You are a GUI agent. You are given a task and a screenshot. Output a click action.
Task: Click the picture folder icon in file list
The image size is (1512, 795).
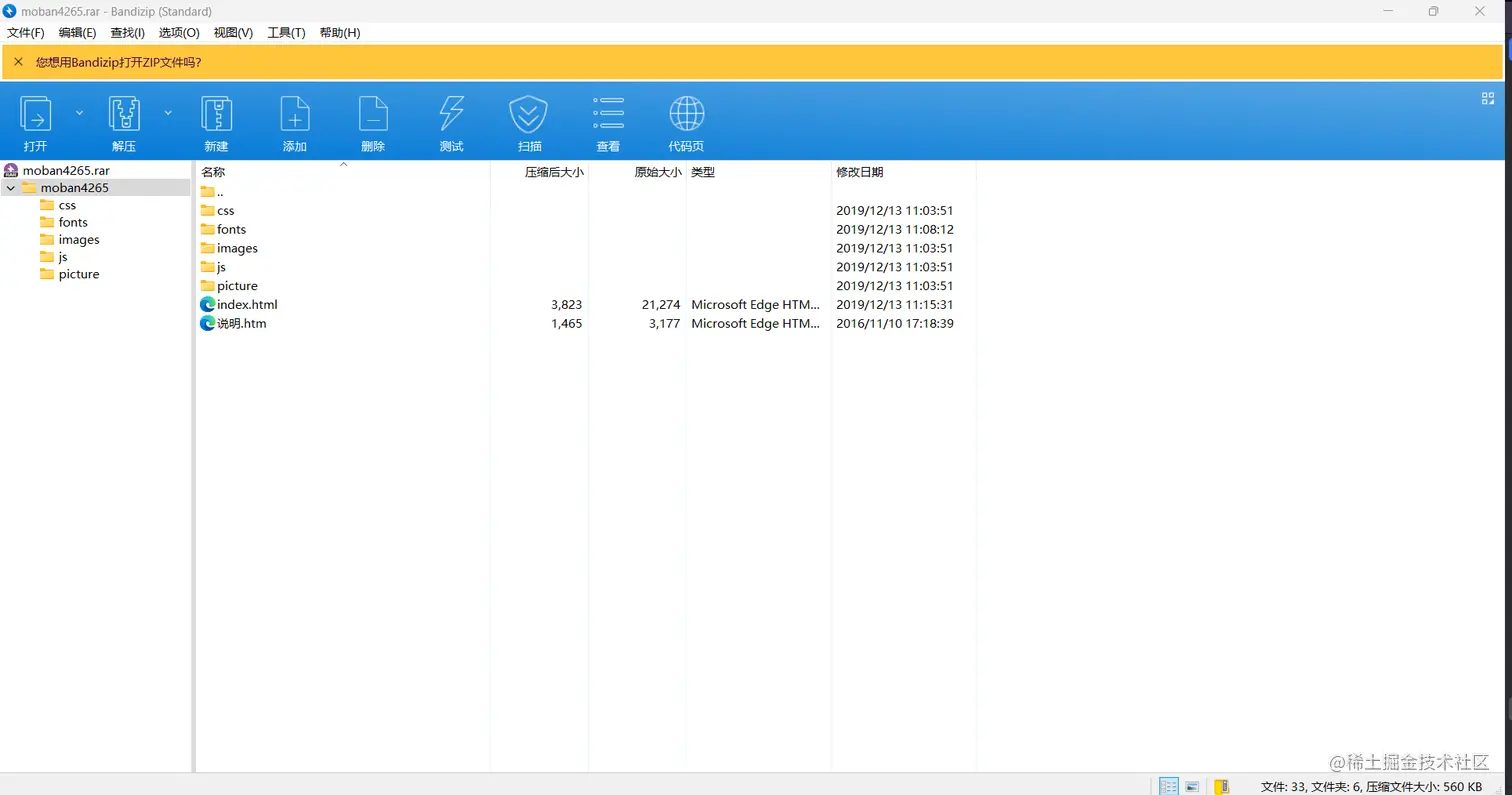(208, 286)
